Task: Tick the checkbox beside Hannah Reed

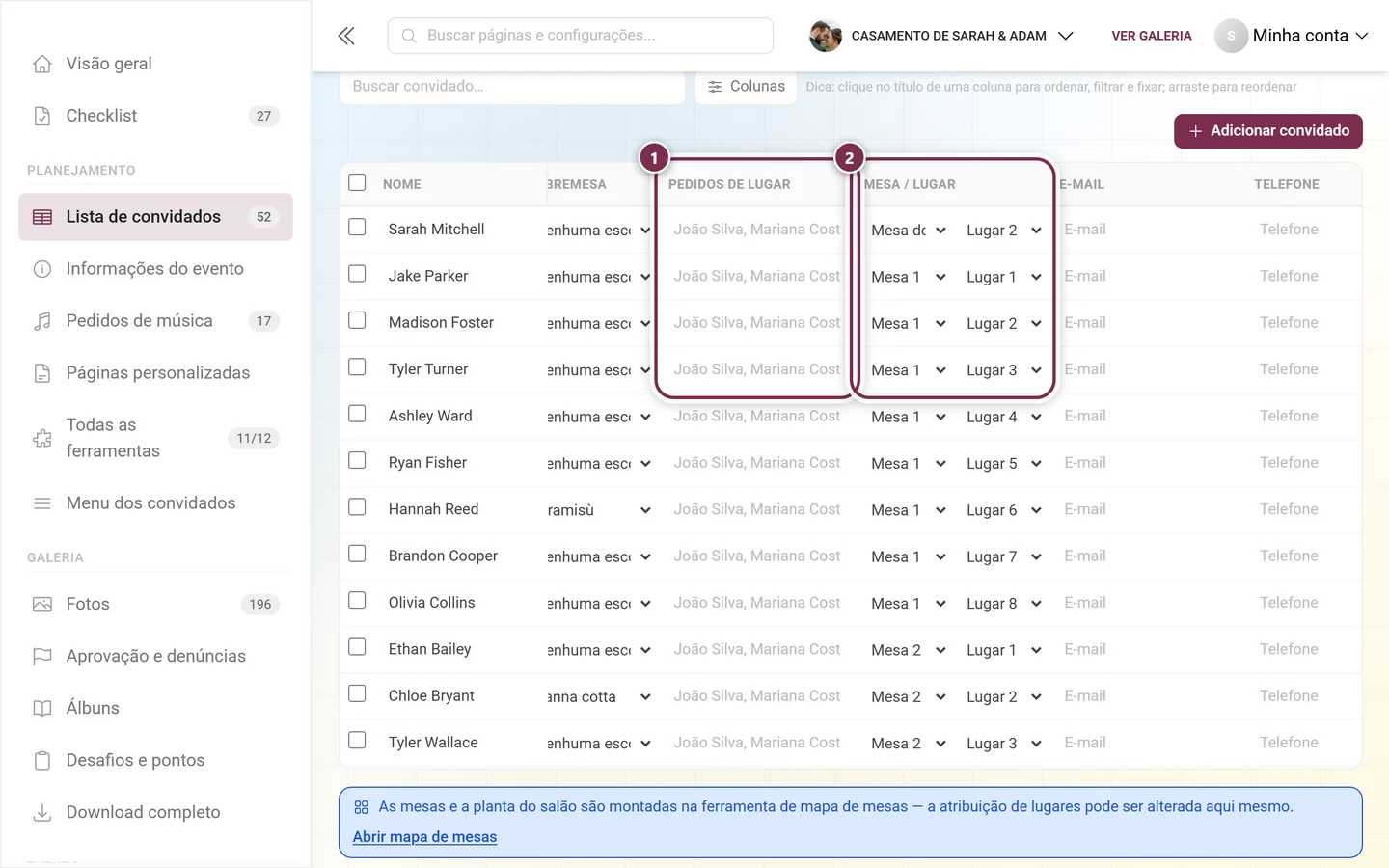Action: click(357, 507)
